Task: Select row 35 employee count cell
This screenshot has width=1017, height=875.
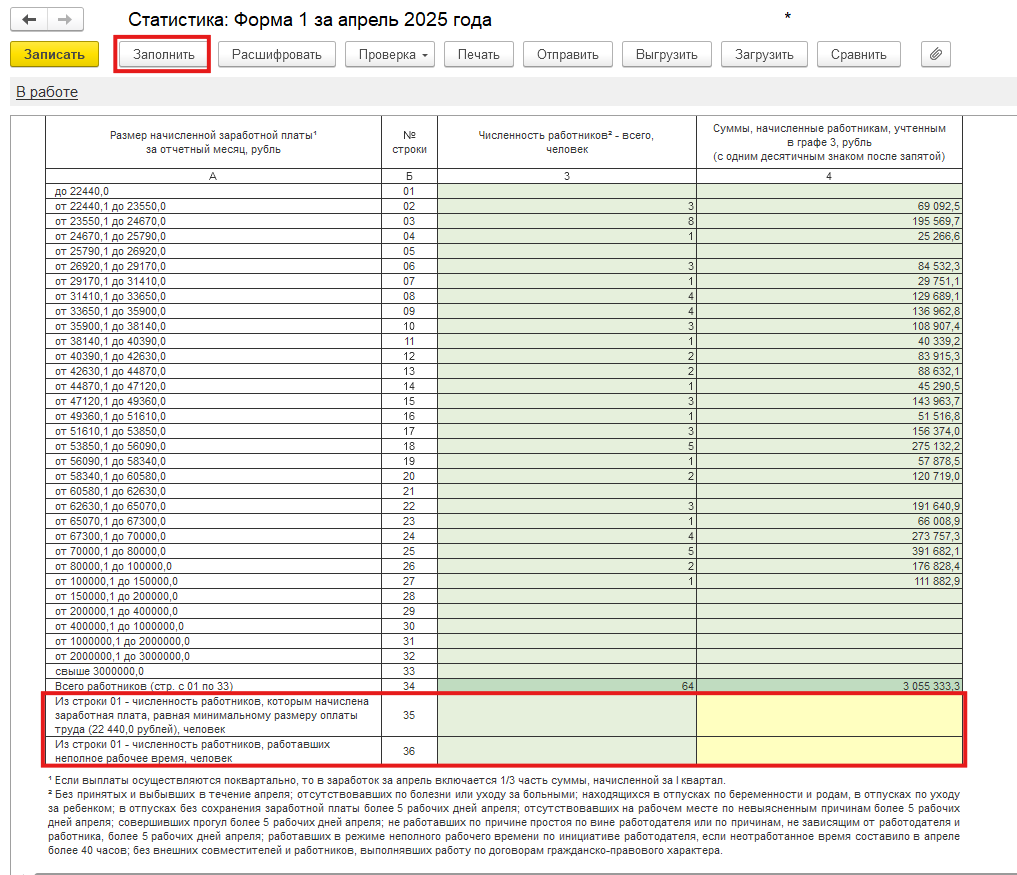Action: point(567,715)
